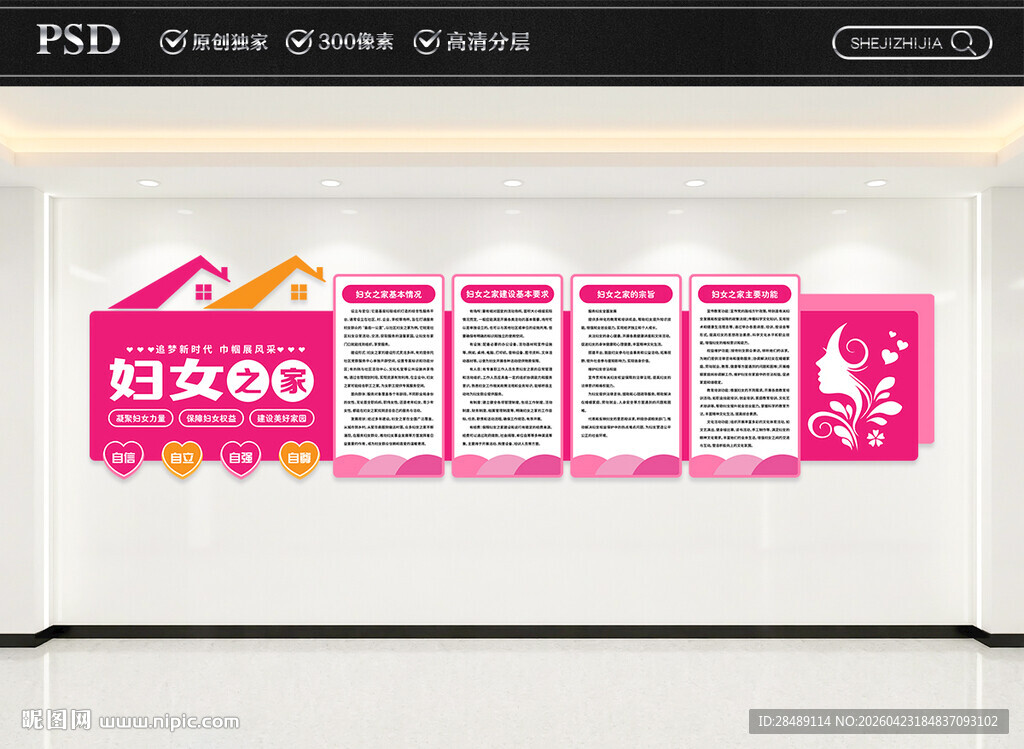Image resolution: width=1024 pixels, height=749 pixels.
Task: Open the 妇女之家主要功能 panel header
Action: pyautogui.click(x=744, y=295)
